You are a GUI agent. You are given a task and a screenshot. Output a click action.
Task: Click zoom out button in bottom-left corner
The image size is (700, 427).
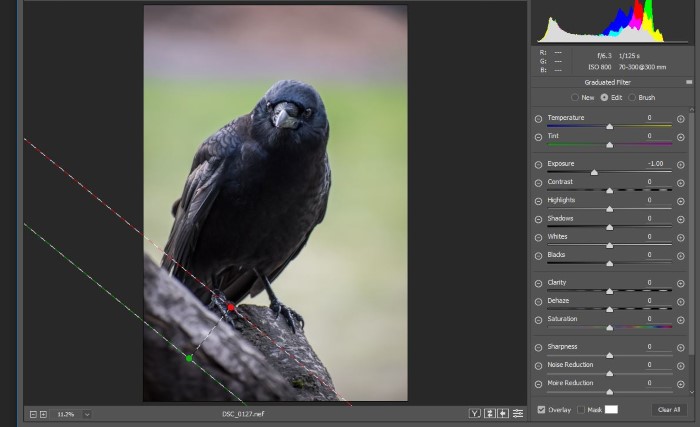[32, 413]
